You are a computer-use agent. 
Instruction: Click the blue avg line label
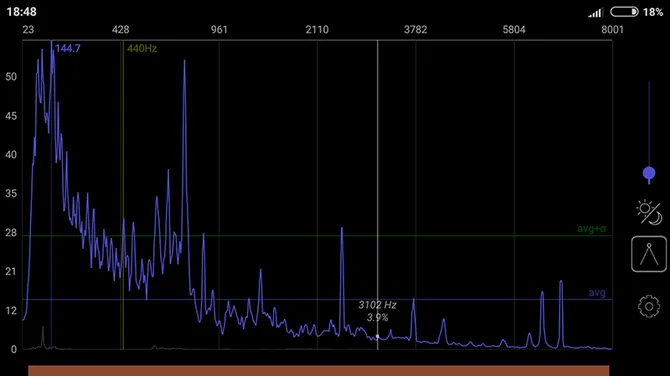597,293
